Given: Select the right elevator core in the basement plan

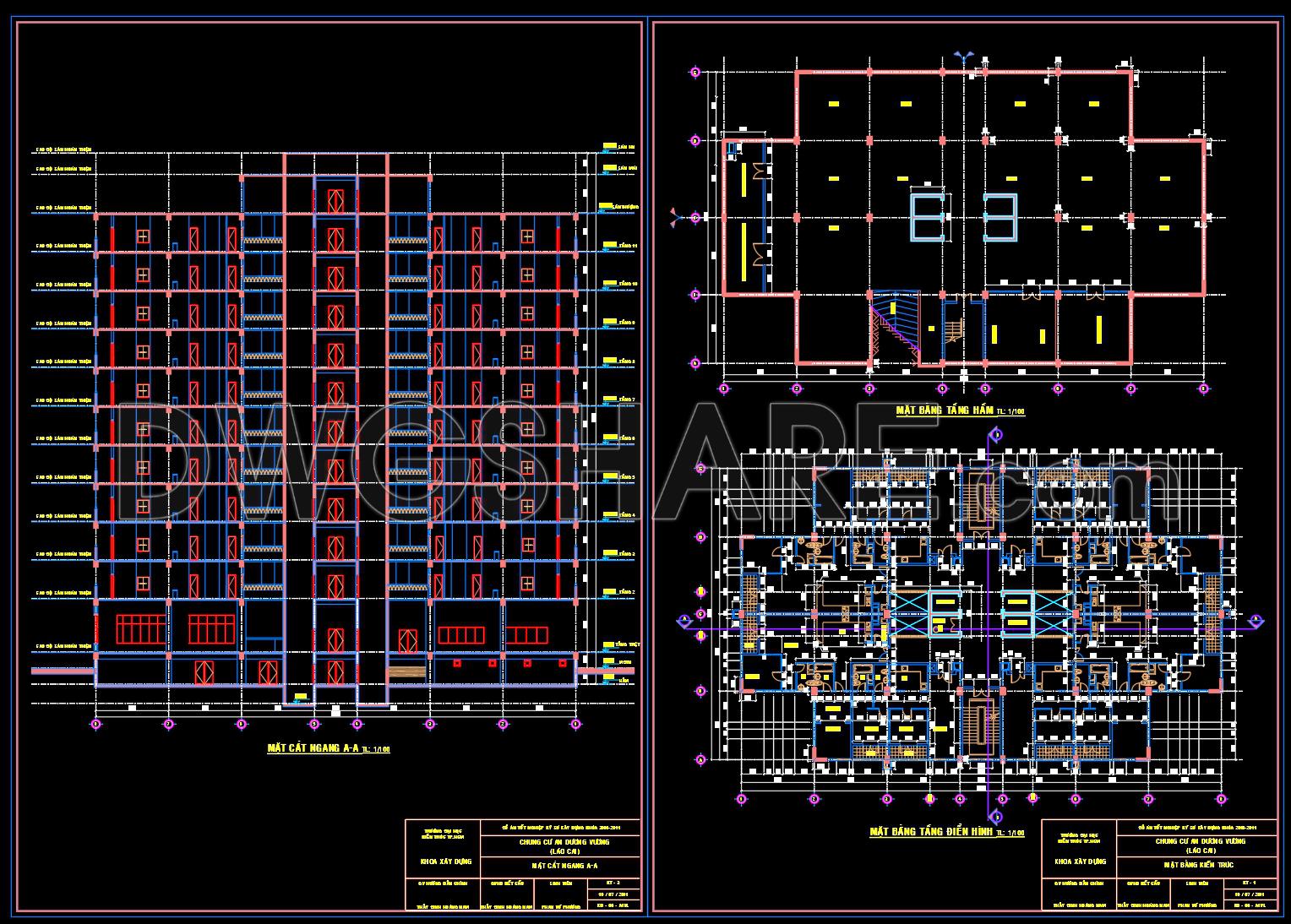Looking at the screenshot, I should pyautogui.click(x=1000, y=217).
